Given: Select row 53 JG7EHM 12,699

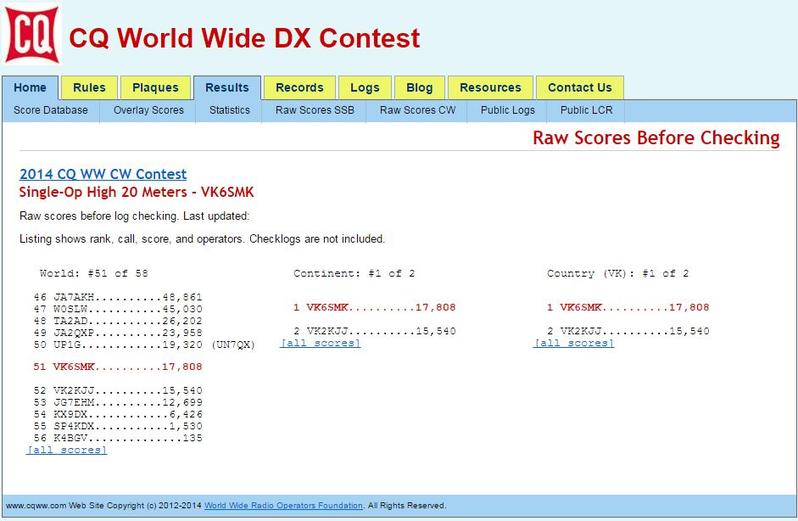Looking at the screenshot, I should pos(118,402).
